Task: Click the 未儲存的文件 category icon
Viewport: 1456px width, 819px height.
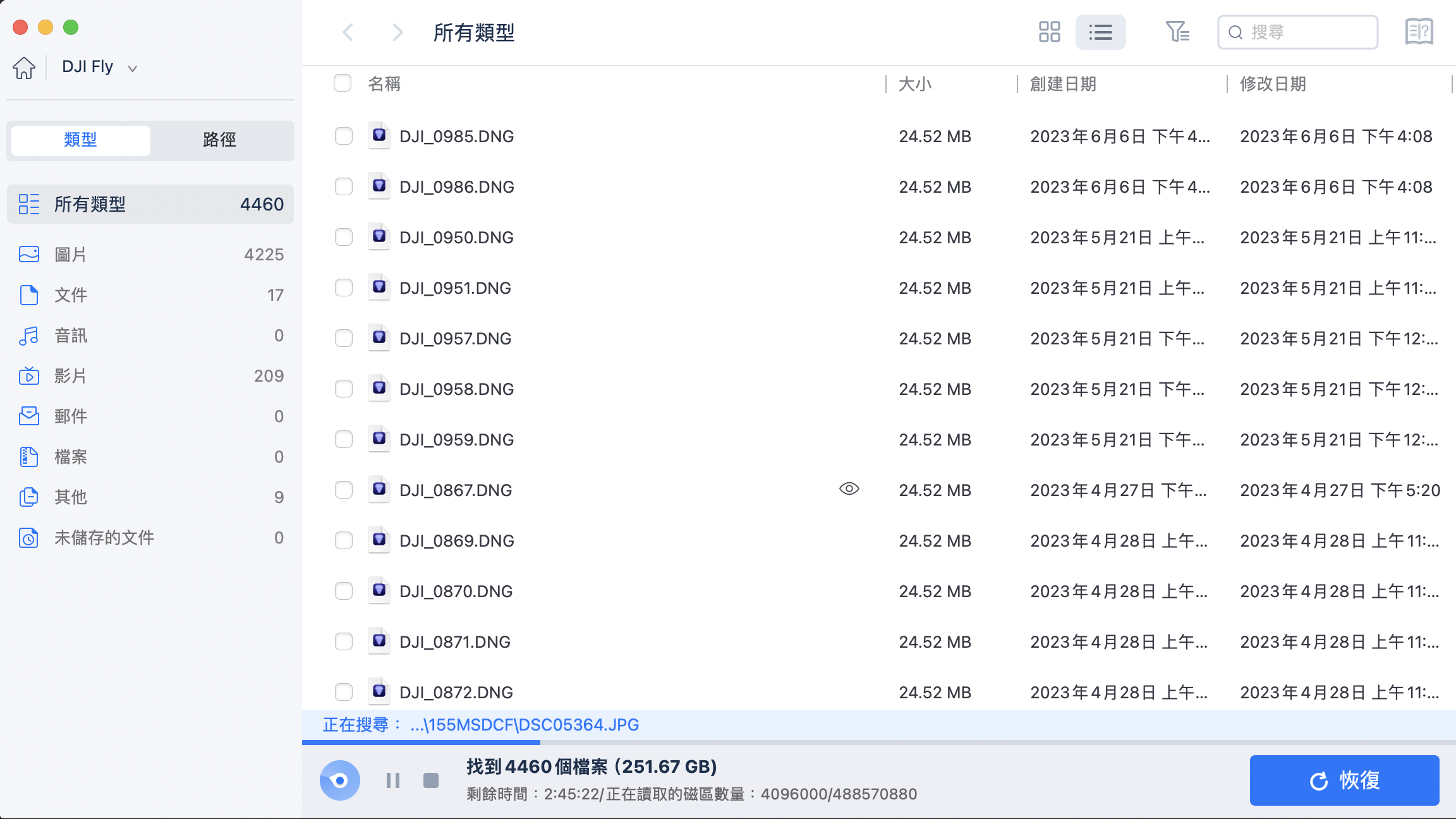Action: pyautogui.click(x=29, y=538)
